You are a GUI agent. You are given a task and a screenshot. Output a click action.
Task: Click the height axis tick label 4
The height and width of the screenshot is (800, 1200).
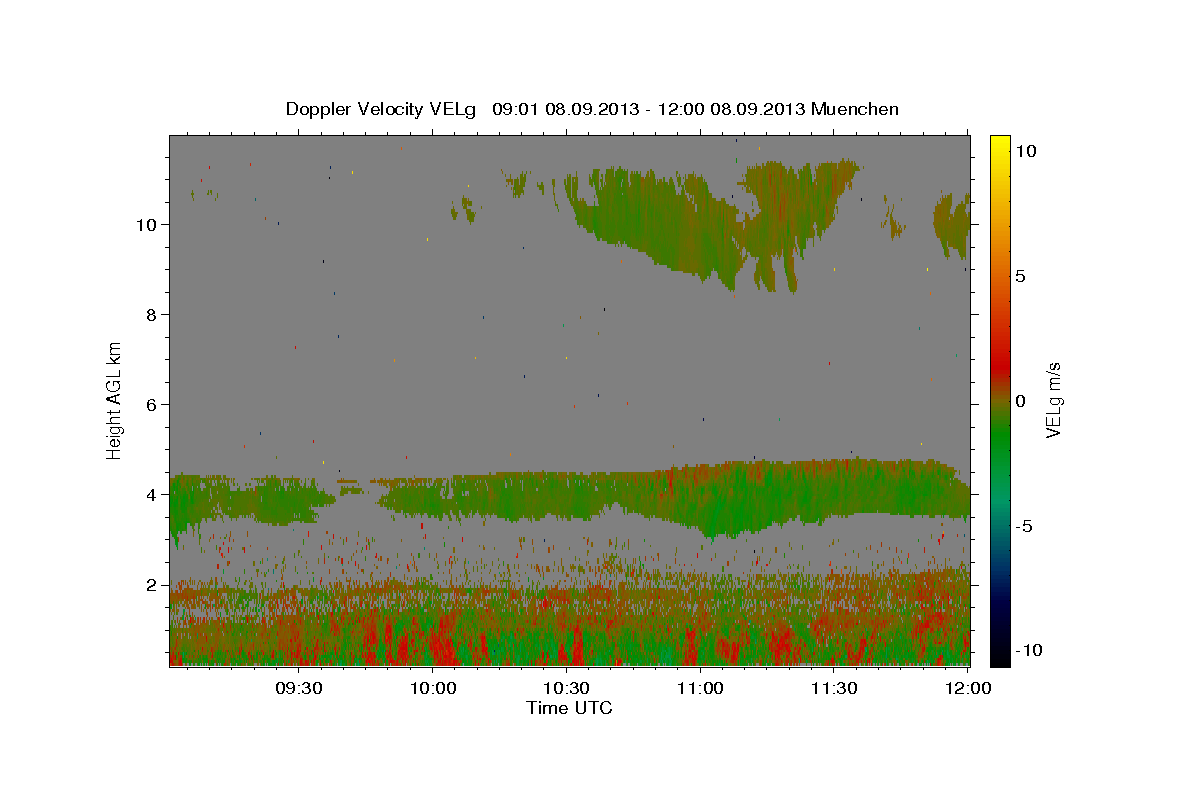coord(152,495)
